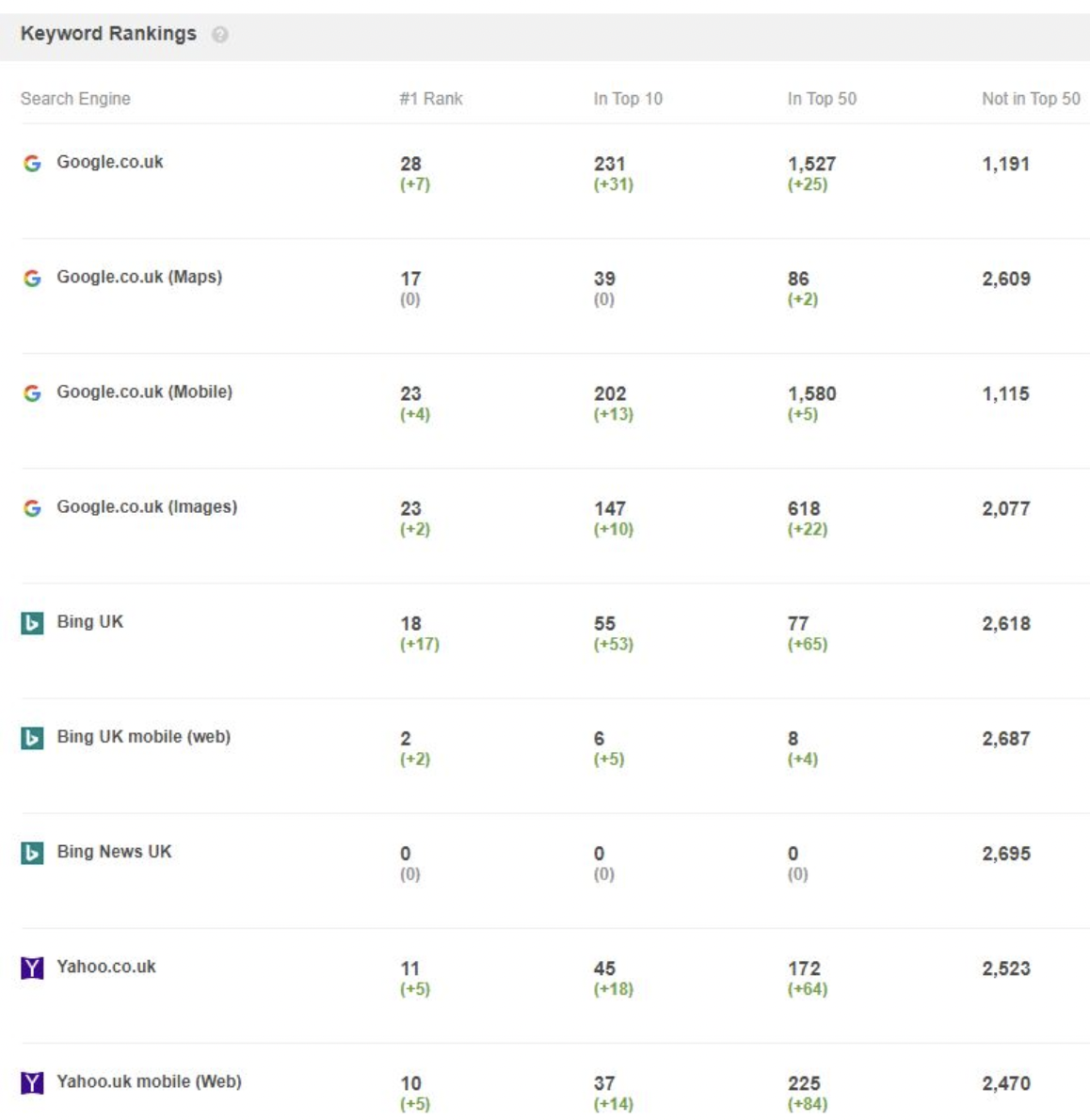Viewport: 1090px width, 1120px height.
Task: Click the help icon beside Keyword Rankings
Action: click(220, 35)
